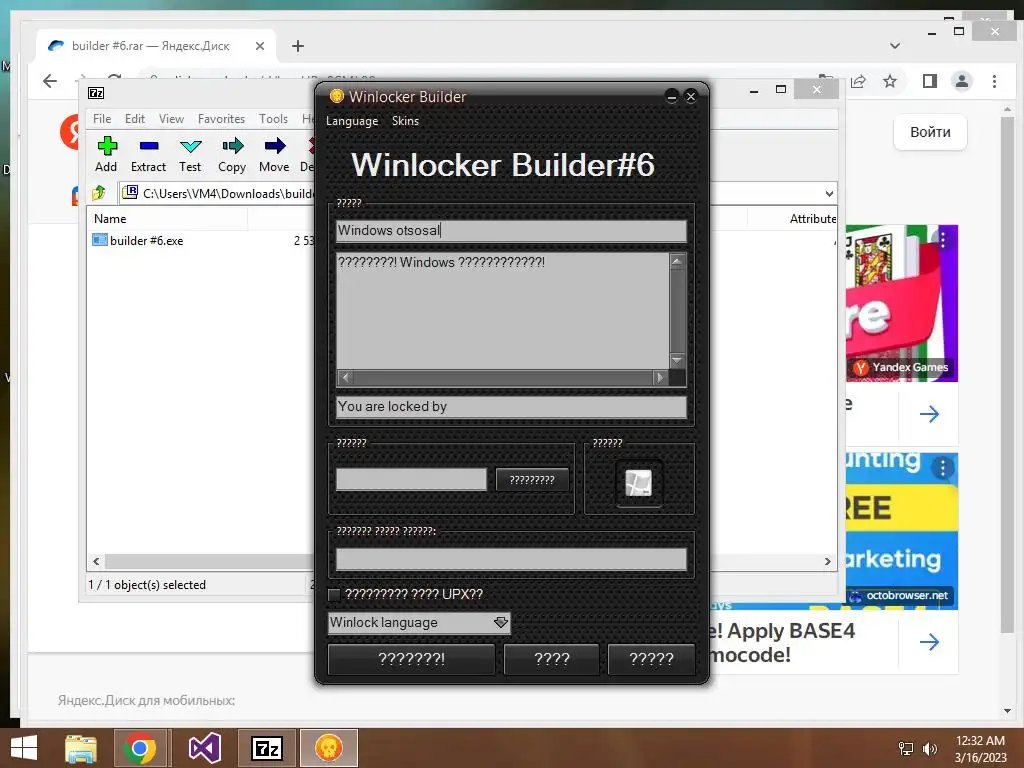
Task: Click the Войти login button
Action: click(x=930, y=132)
